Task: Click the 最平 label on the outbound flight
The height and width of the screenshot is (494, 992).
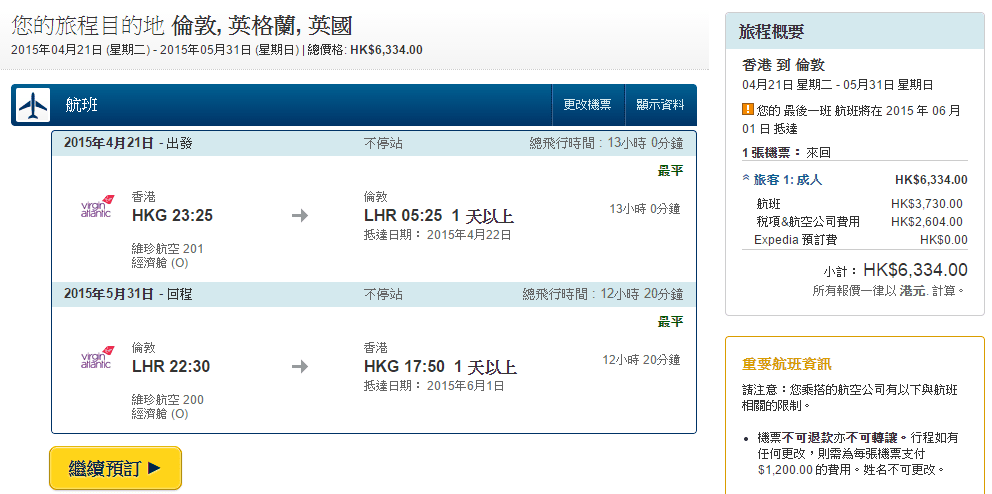Action: 670,171
